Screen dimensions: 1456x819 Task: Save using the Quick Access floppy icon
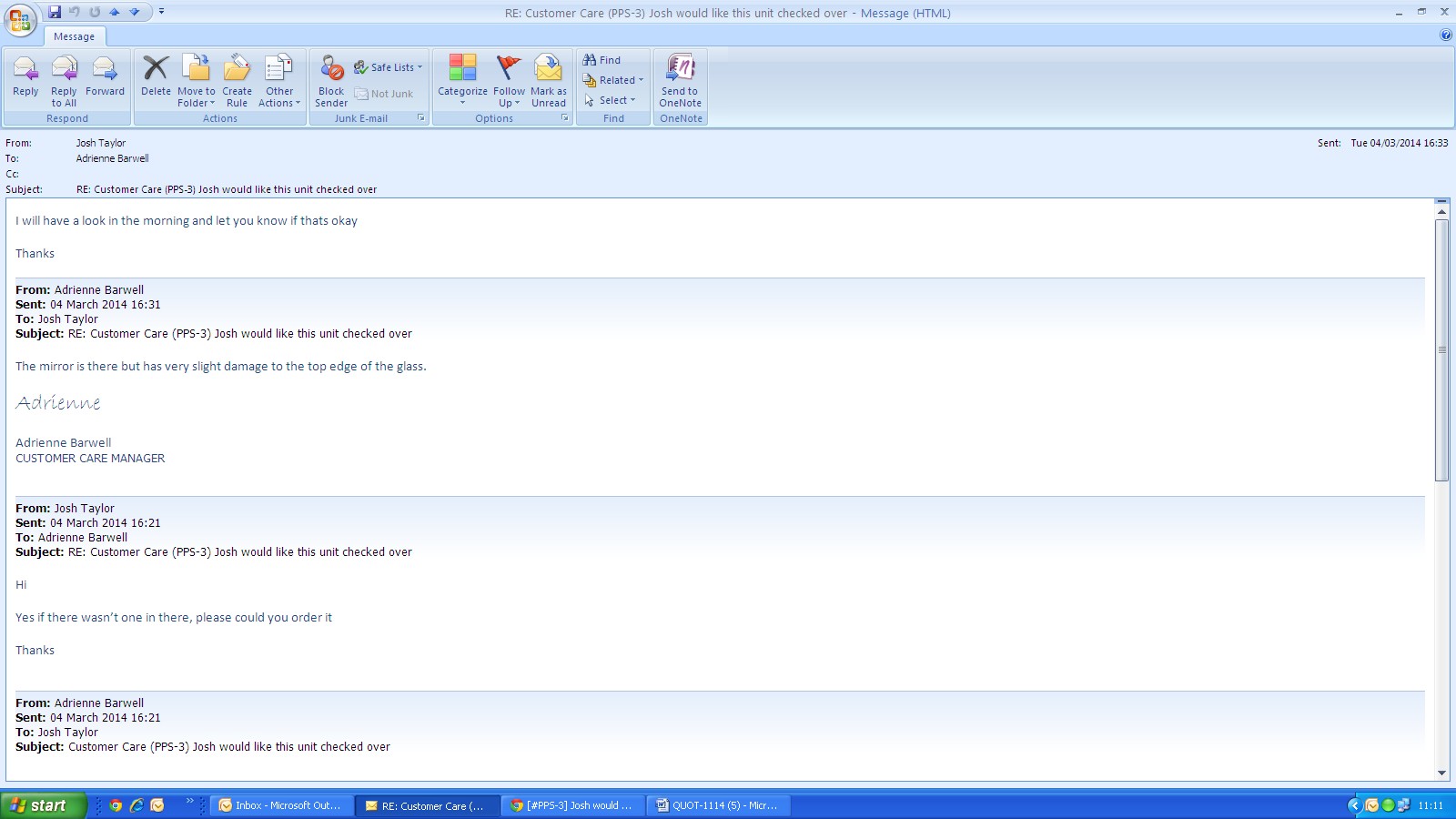(55, 12)
